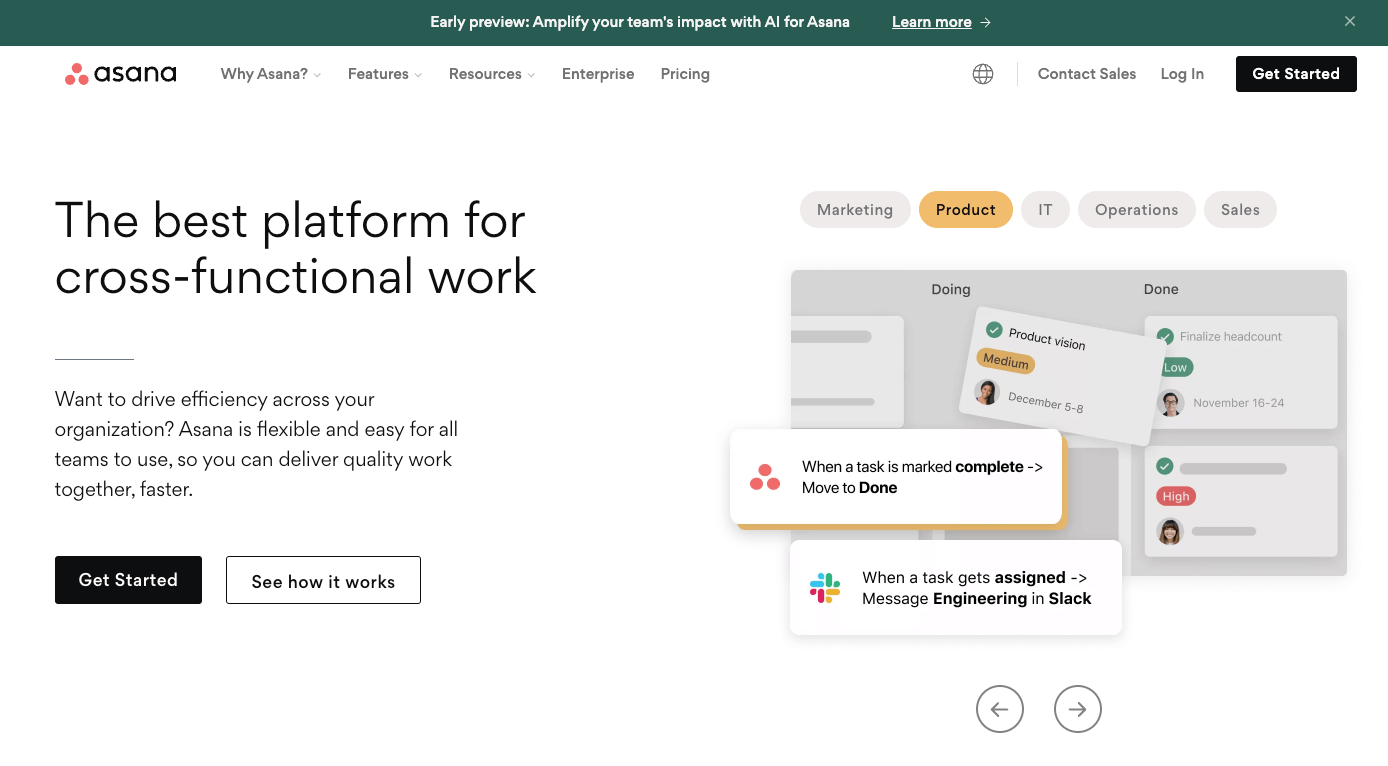
Task: Click hero Get Started button
Action: [x=128, y=580]
